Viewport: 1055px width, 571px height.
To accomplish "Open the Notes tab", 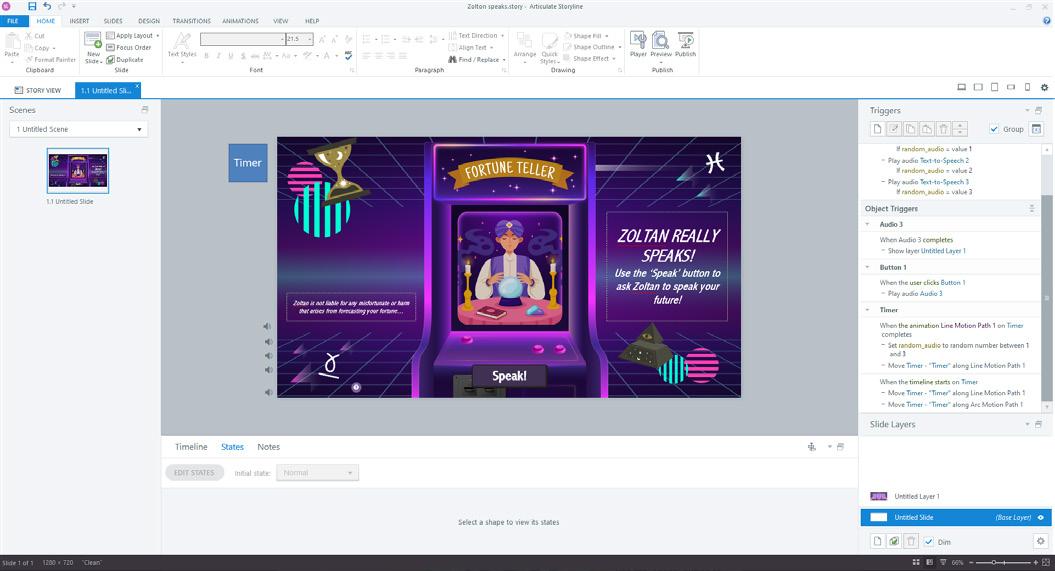I will [268, 447].
